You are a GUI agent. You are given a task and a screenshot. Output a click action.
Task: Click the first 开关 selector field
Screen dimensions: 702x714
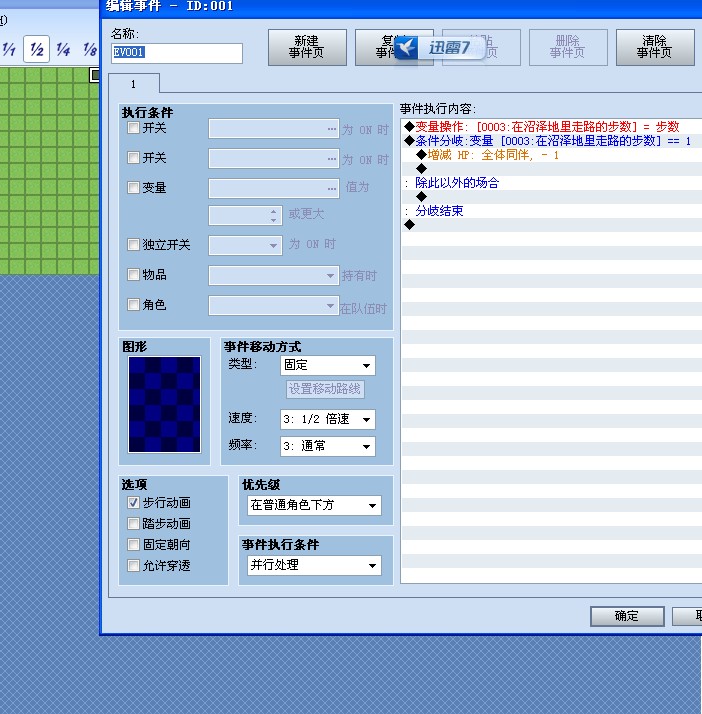tap(274, 129)
